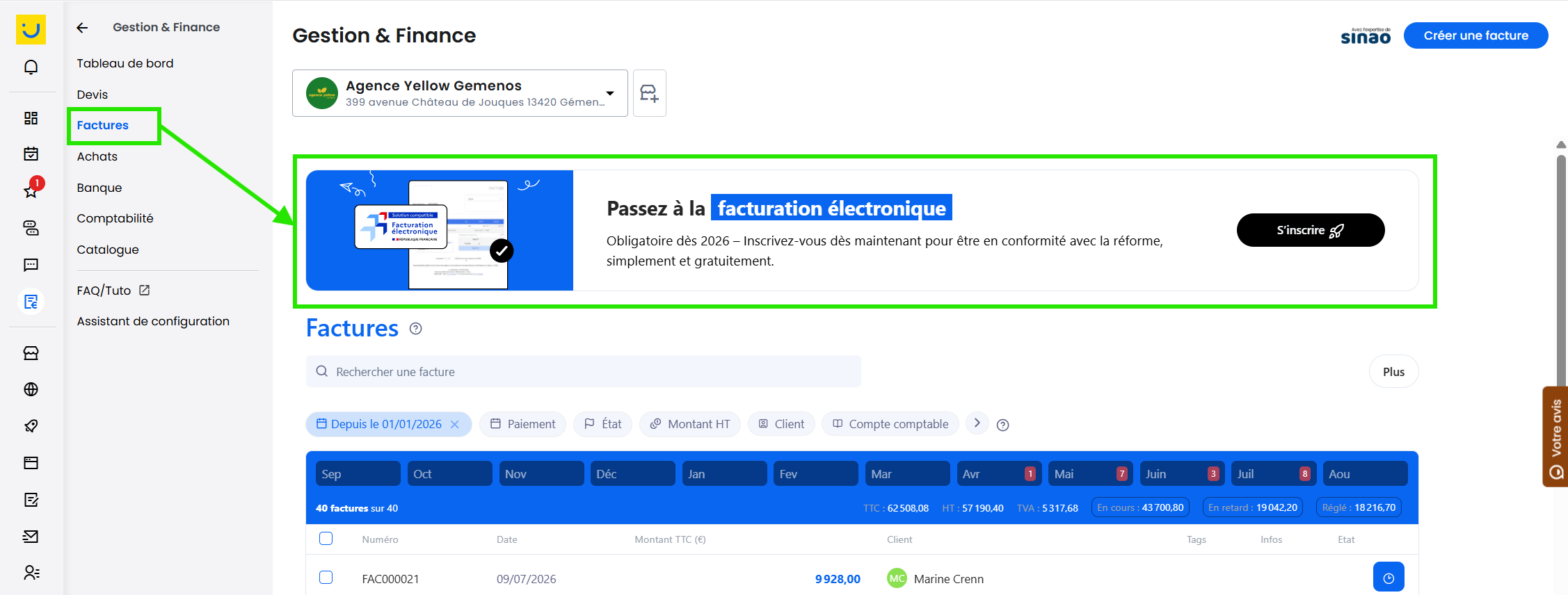Open the chatbot icon in the sidebar

[x=31, y=228]
